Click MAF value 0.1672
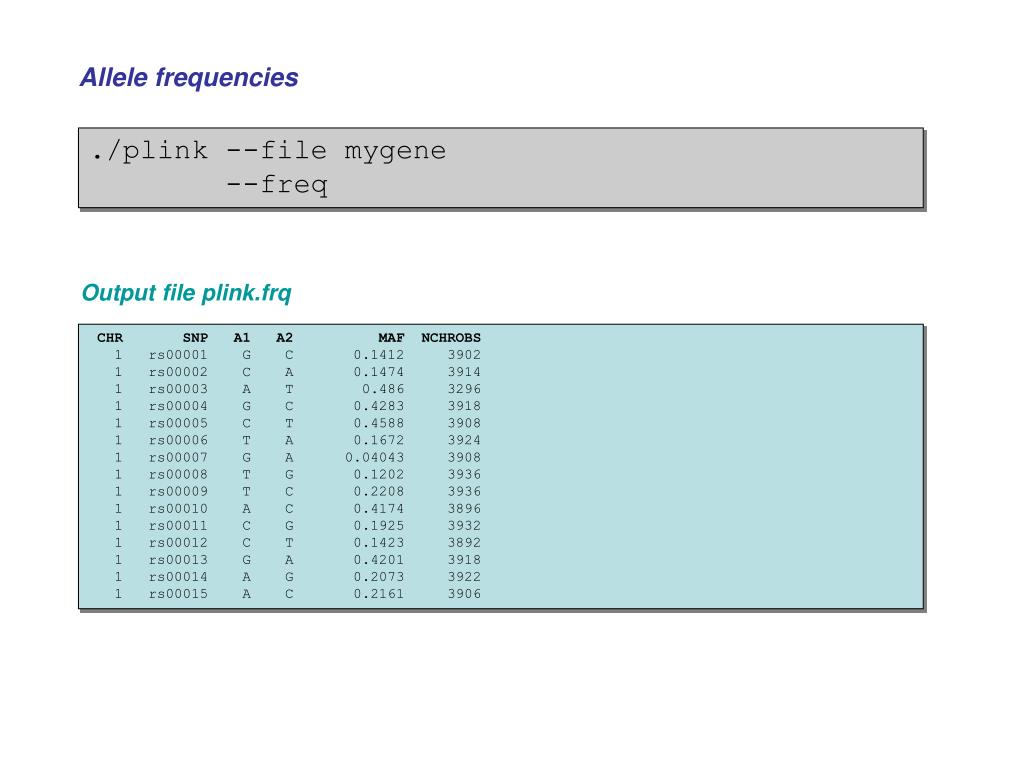The width and height of the screenshot is (1024, 768). pos(379,440)
